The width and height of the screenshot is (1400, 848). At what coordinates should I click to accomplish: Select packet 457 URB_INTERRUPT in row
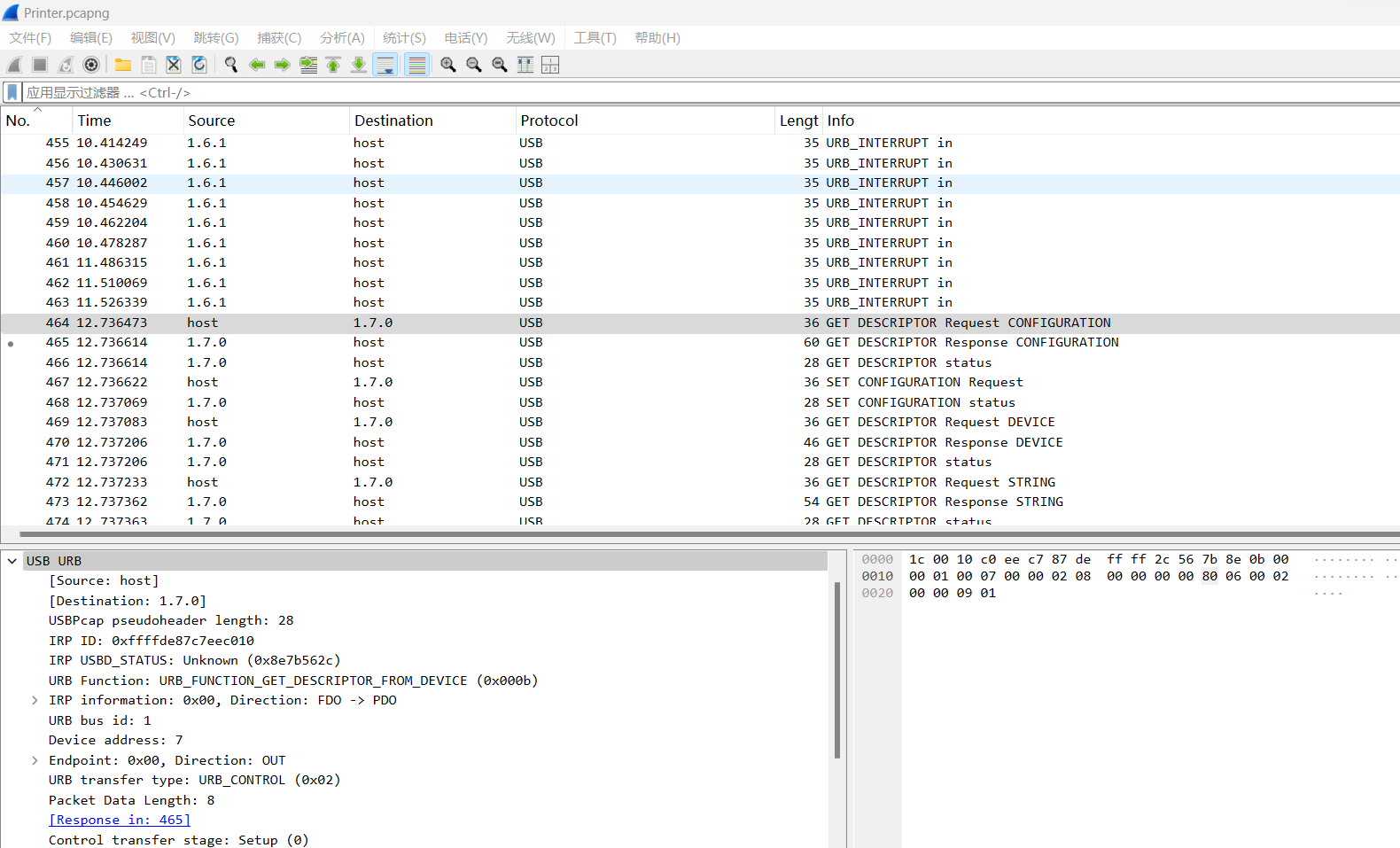pos(700,183)
